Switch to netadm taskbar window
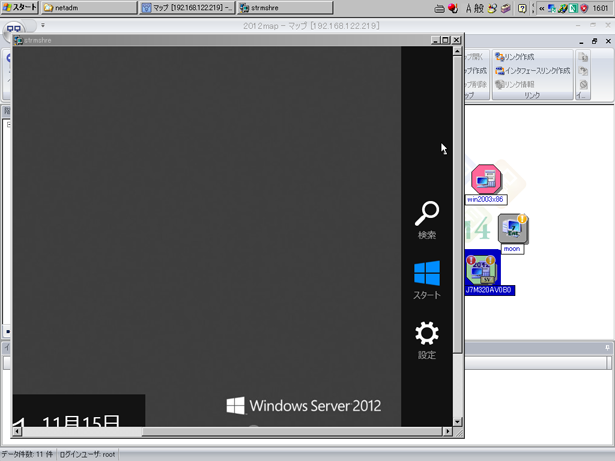The height and width of the screenshot is (461, 615). (89, 7)
